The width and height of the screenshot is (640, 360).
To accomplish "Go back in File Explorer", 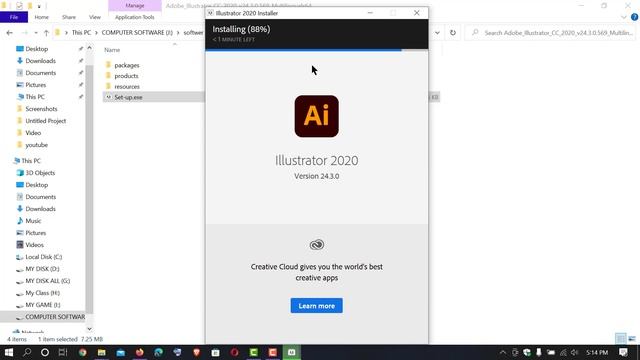I will pos(9,33).
